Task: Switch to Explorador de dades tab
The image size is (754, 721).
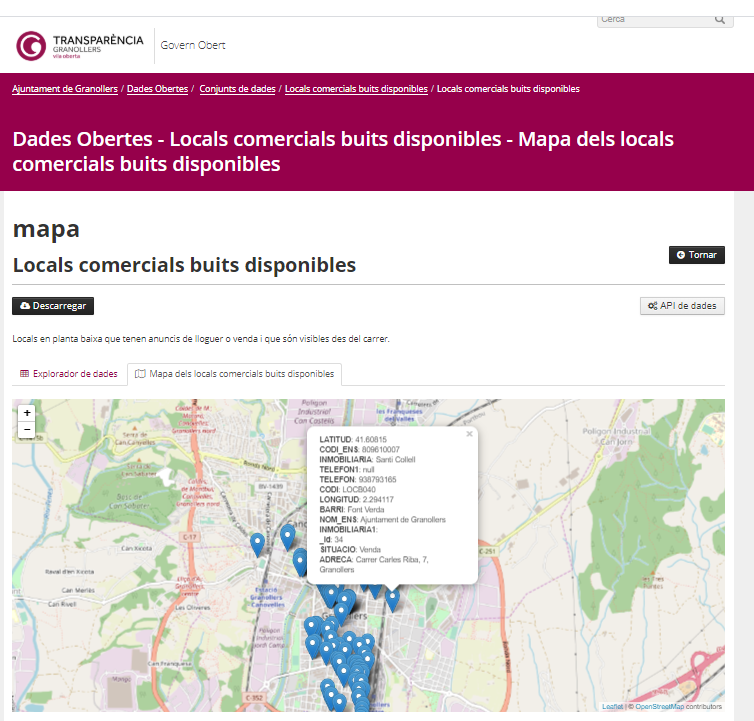Action: click(x=68, y=374)
